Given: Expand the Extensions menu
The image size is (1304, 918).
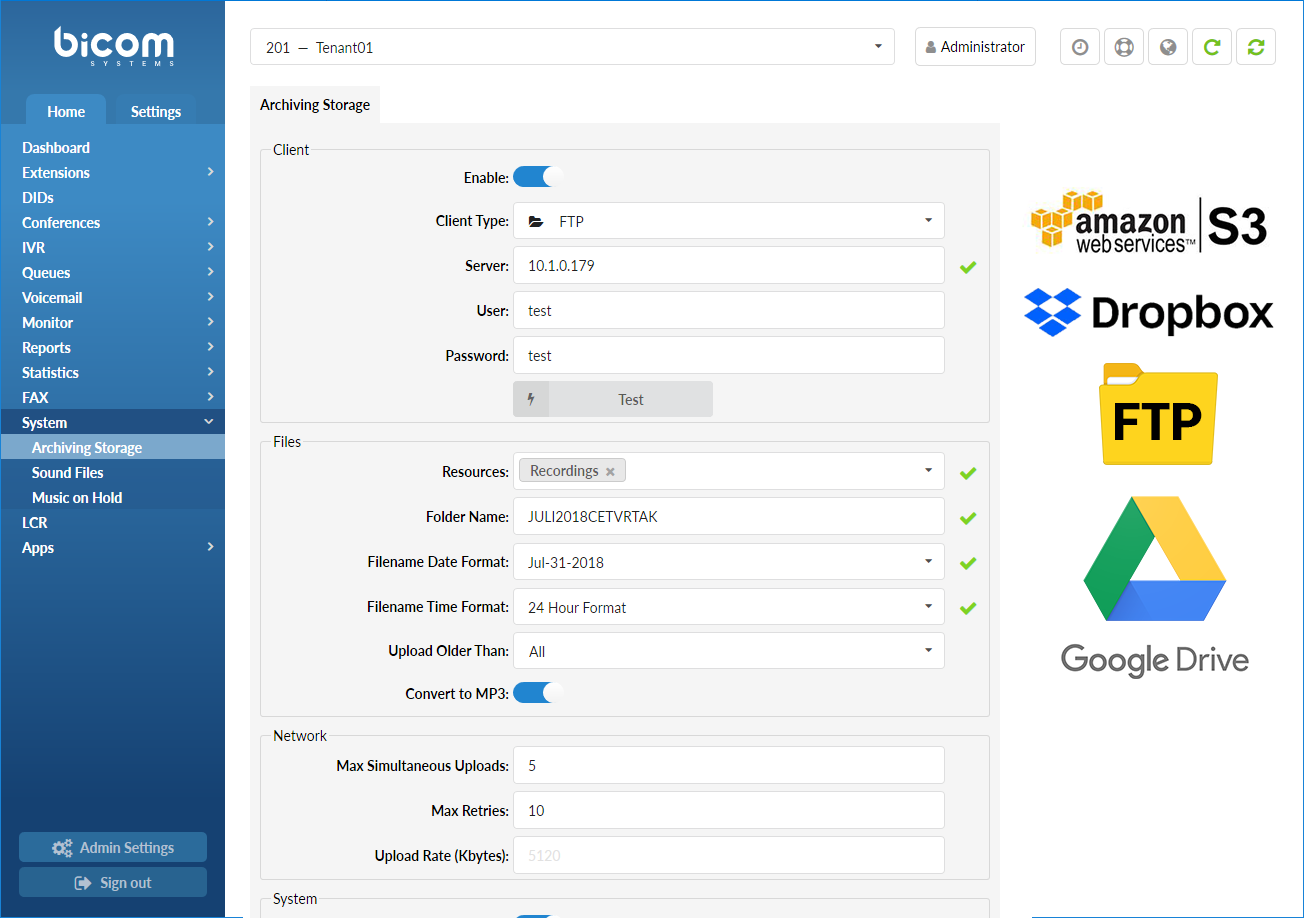Looking at the screenshot, I should (x=112, y=172).
